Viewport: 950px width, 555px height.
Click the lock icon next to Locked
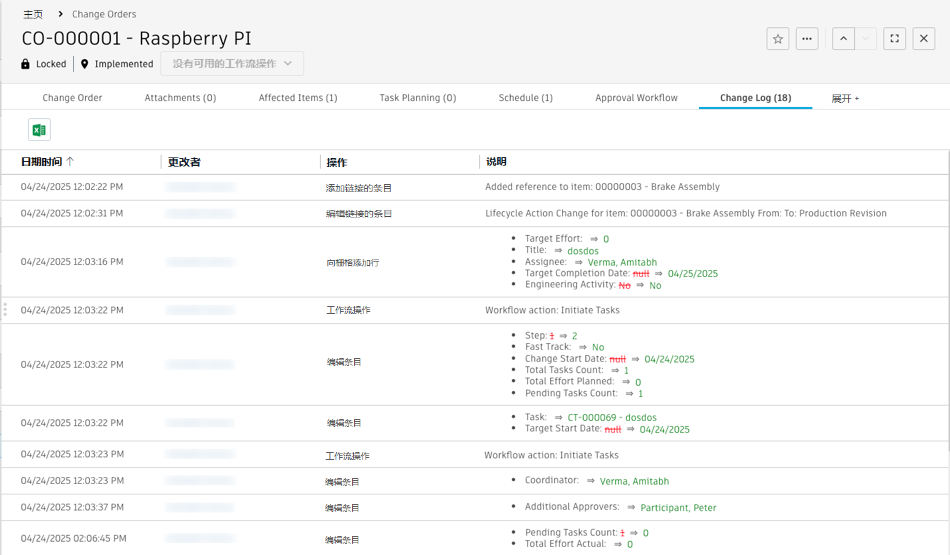coord(25,64)
